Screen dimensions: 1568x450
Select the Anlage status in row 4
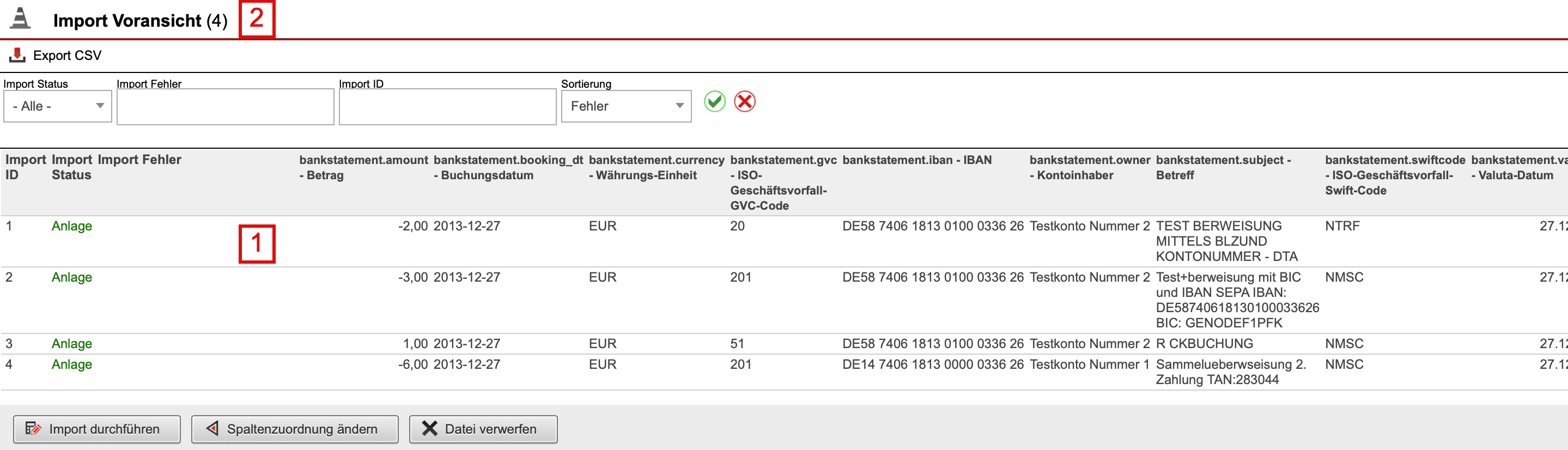pos(72,364)
